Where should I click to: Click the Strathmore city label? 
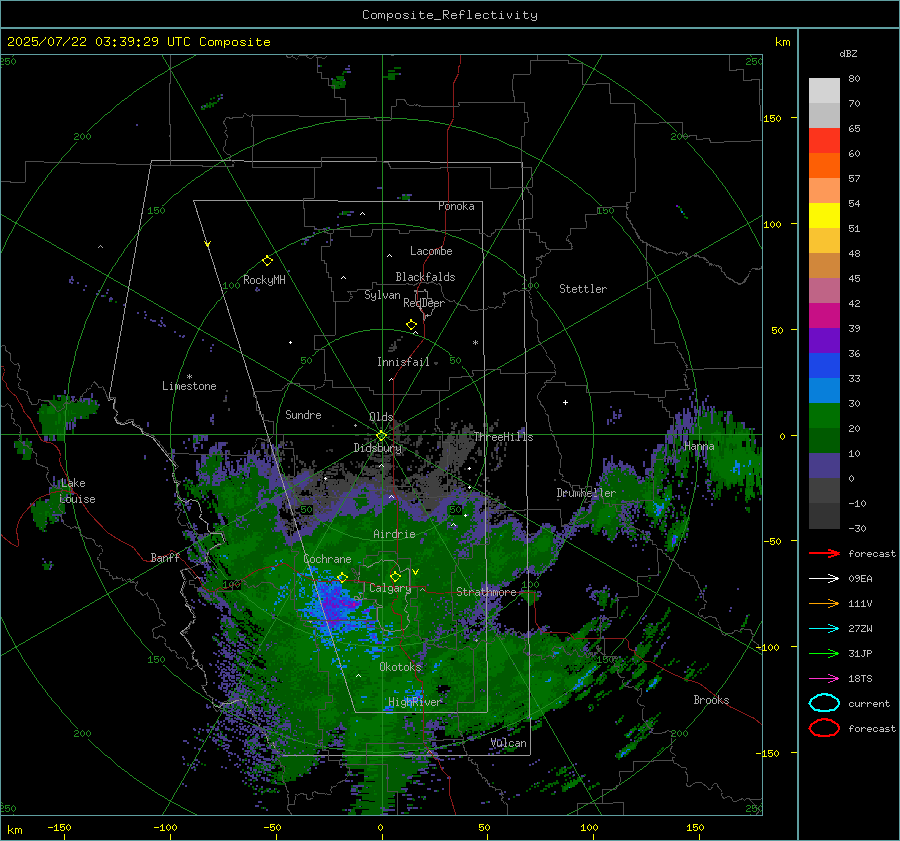(x=486, y=592)
